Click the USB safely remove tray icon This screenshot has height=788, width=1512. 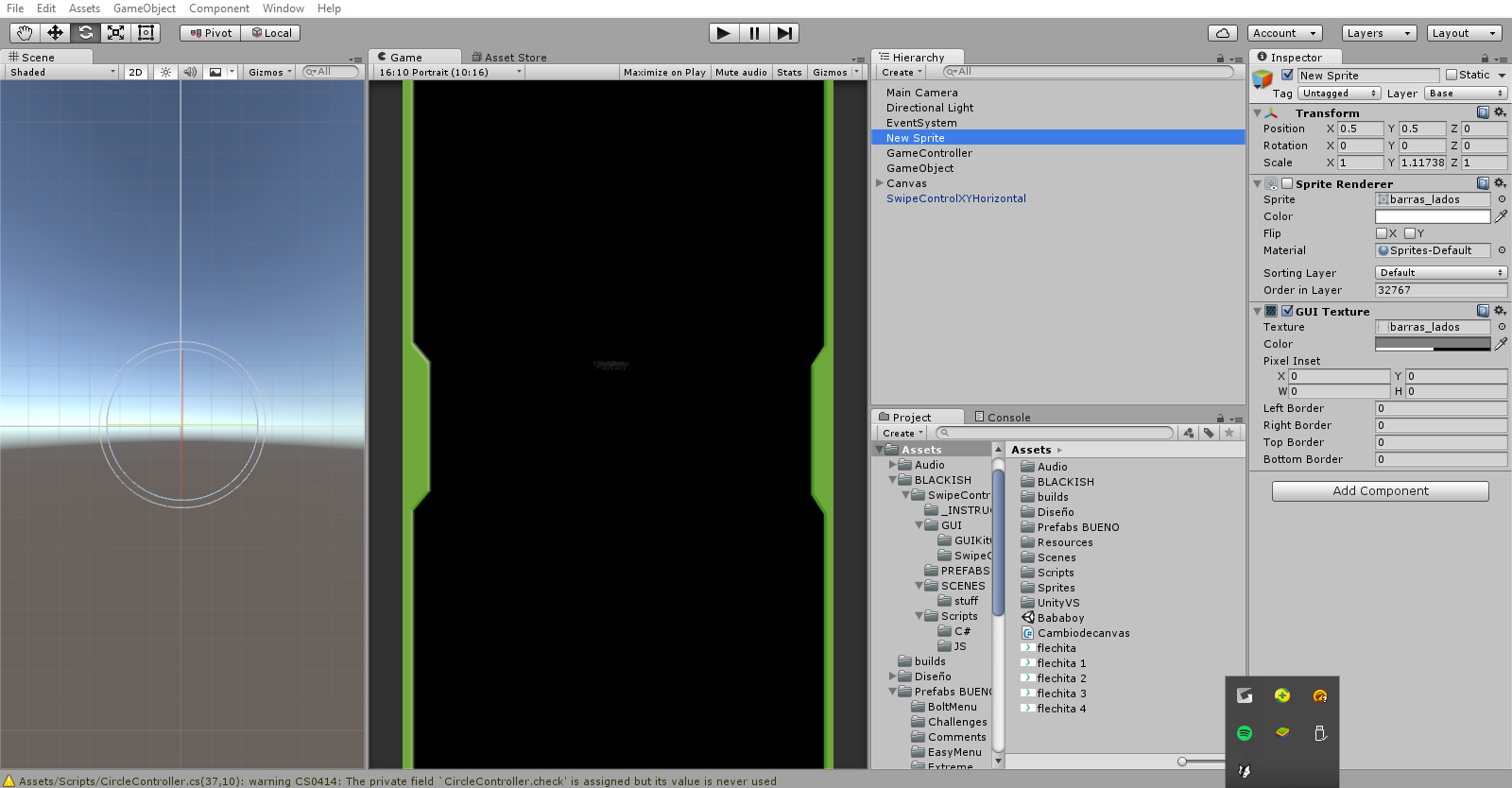[x=1320, y=733]
